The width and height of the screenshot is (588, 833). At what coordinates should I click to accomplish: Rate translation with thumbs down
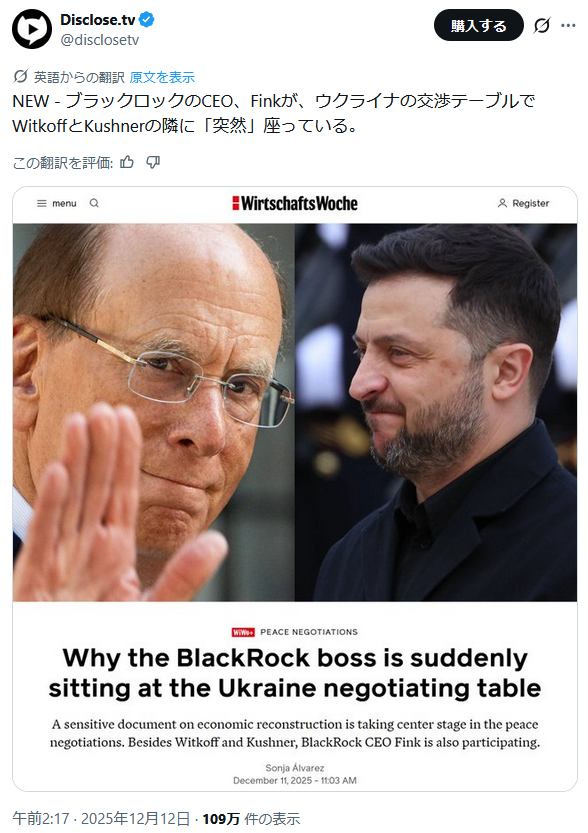153,162
